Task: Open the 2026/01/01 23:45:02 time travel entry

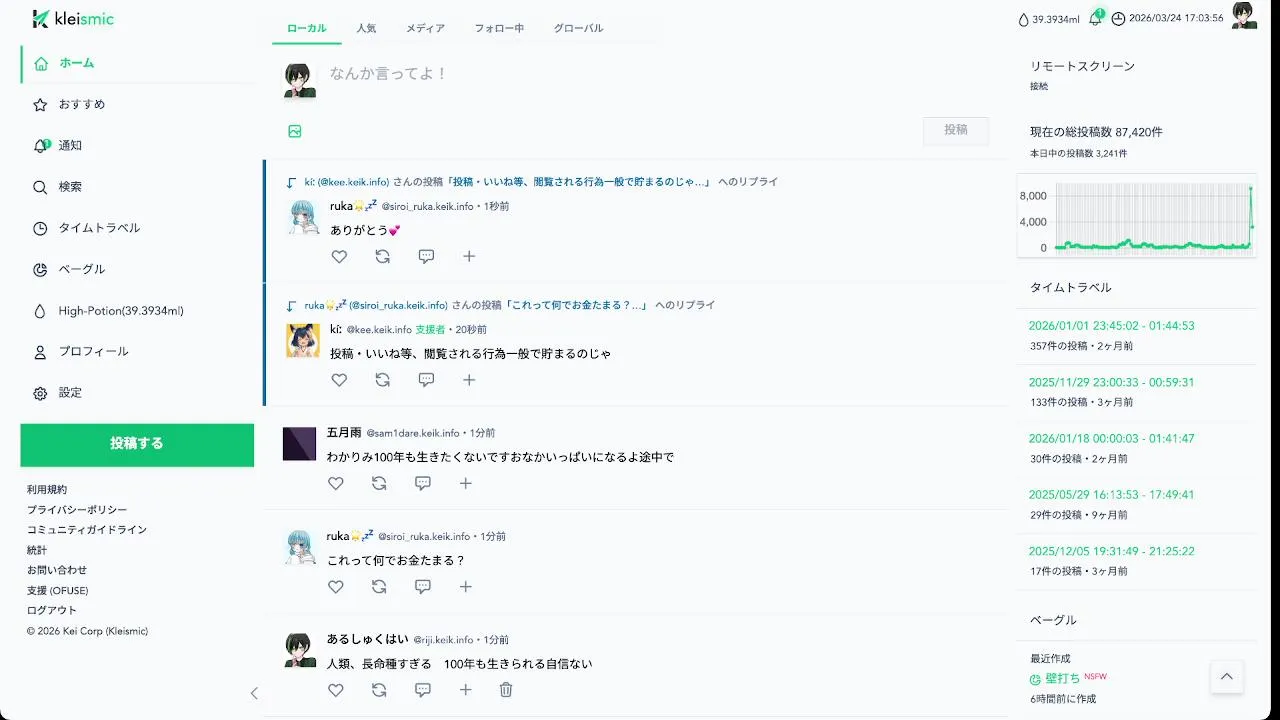Action: (1111, 326)
